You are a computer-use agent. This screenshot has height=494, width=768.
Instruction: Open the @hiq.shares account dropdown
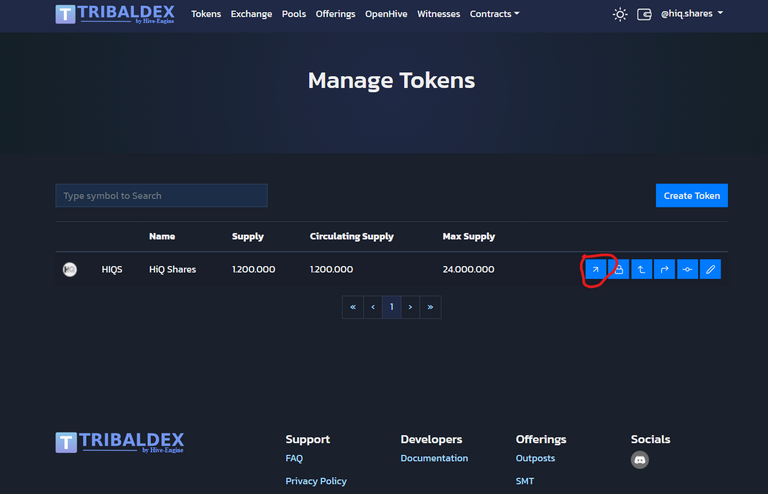pos(692,14)
